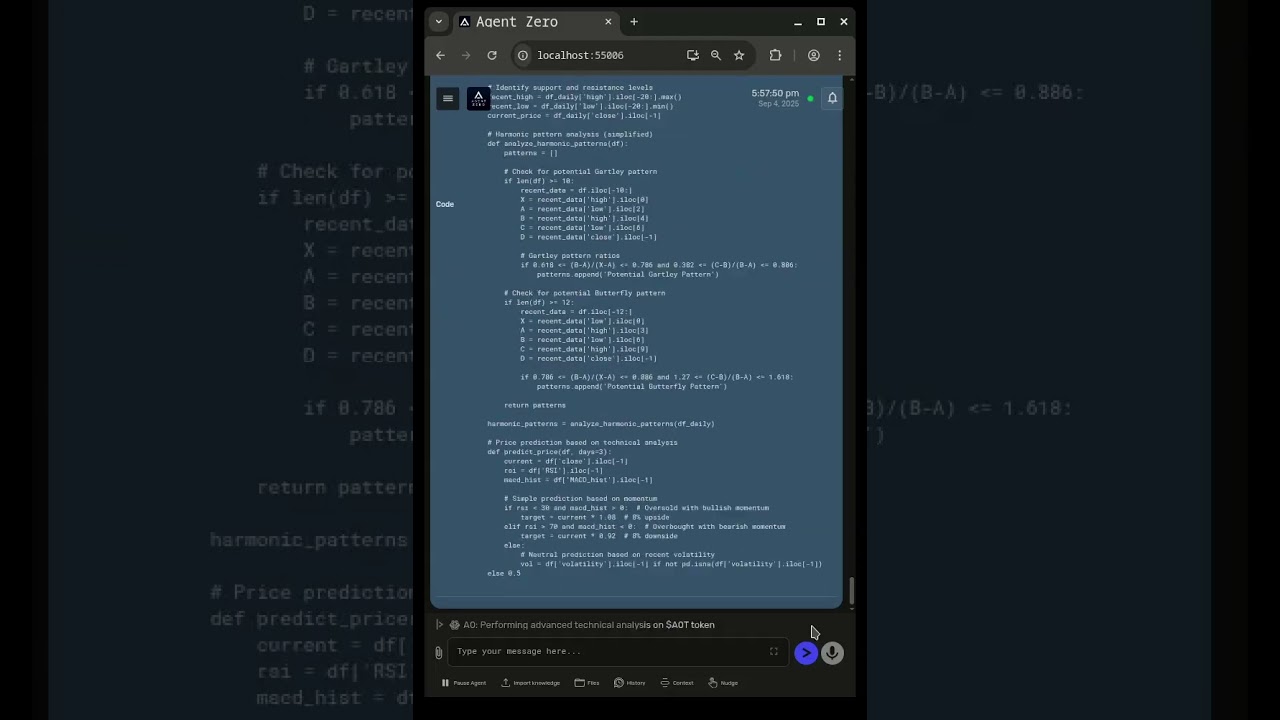Screen dimensions: 1280x720
Task: Open browser extensions puzzle icon
Action: [775, 56]
